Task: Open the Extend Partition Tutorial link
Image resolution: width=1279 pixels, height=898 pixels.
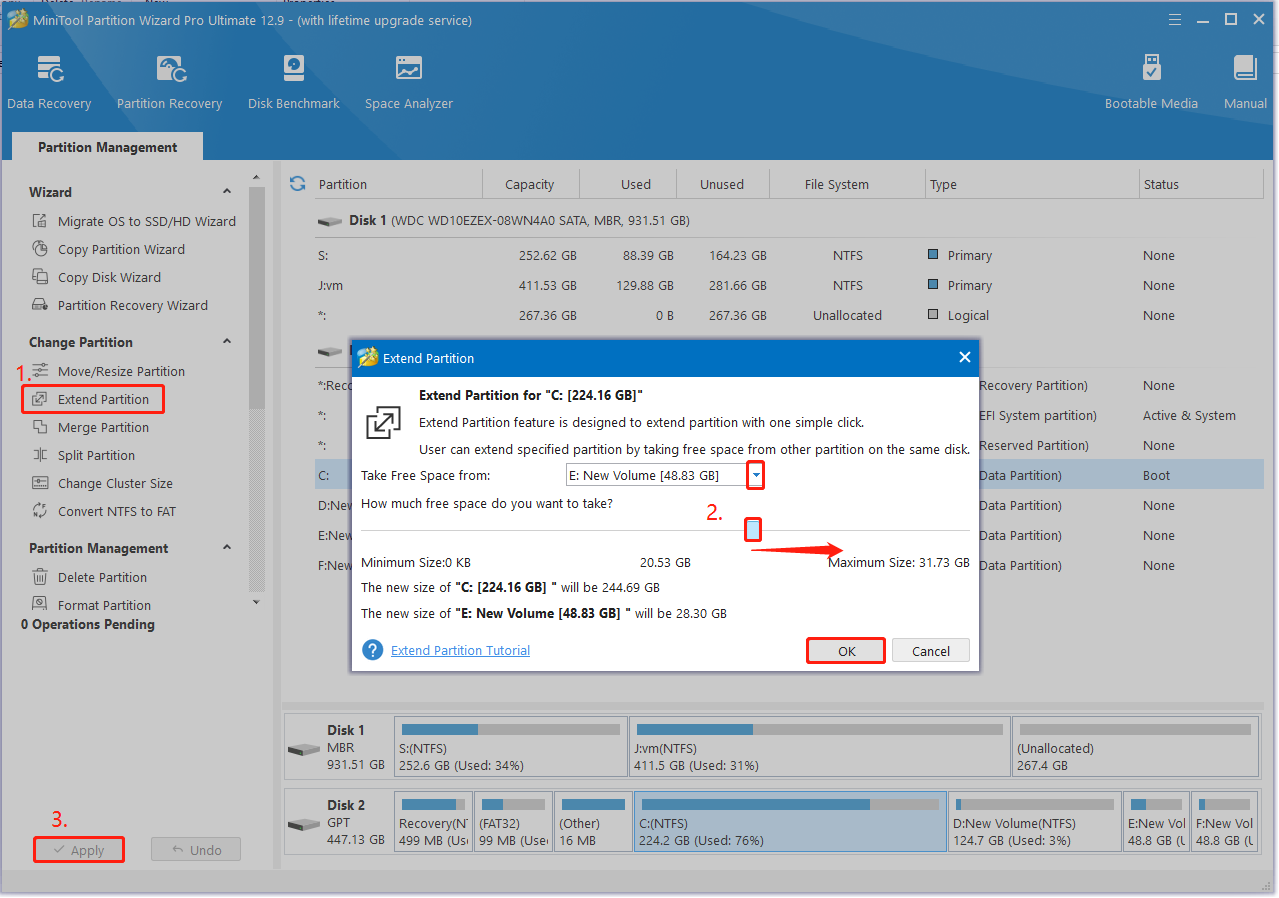Action: (x=460, y=650)
